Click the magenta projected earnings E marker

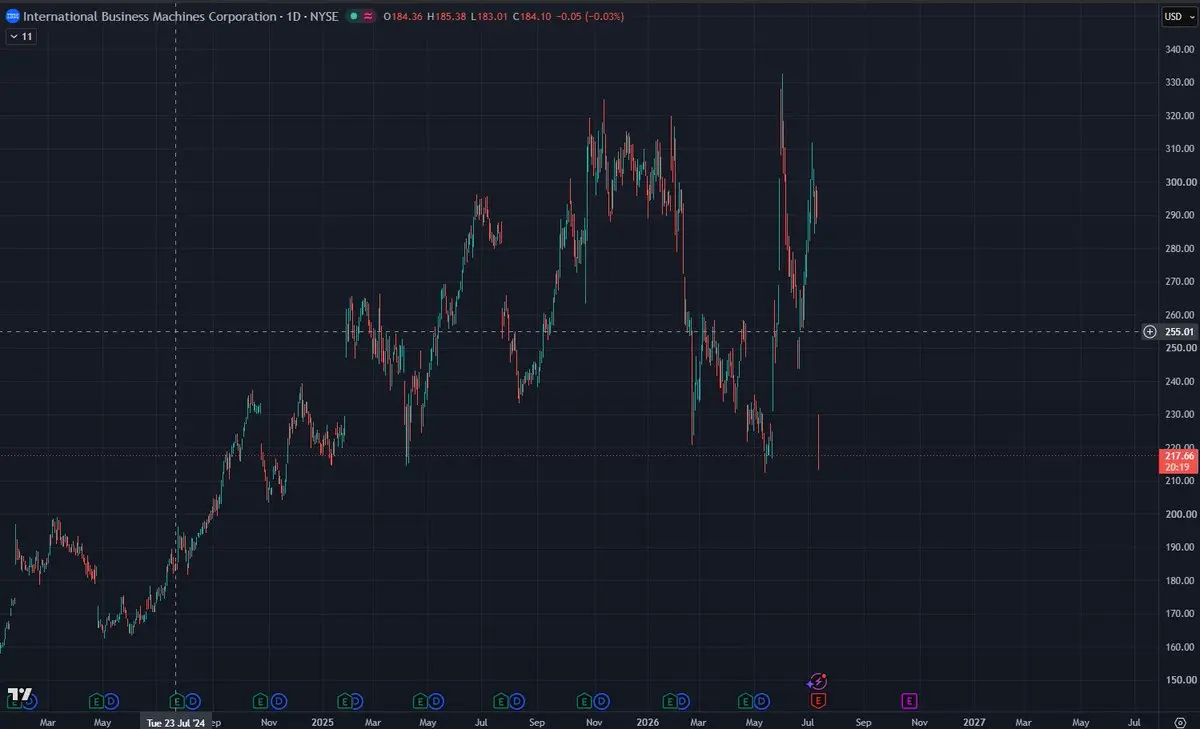910,700
